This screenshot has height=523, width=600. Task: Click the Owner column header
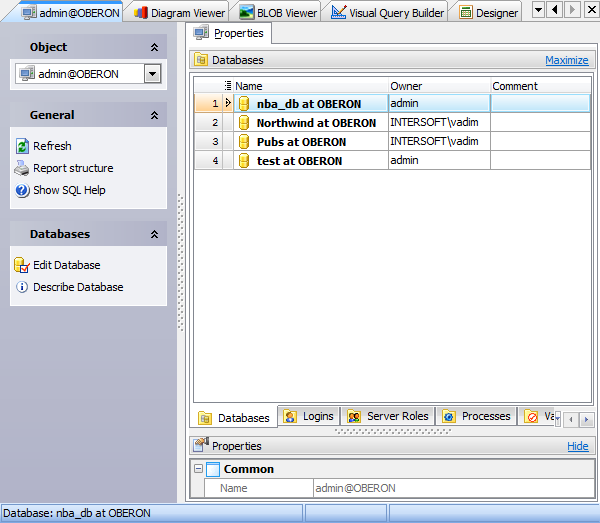tap(406, 86)
